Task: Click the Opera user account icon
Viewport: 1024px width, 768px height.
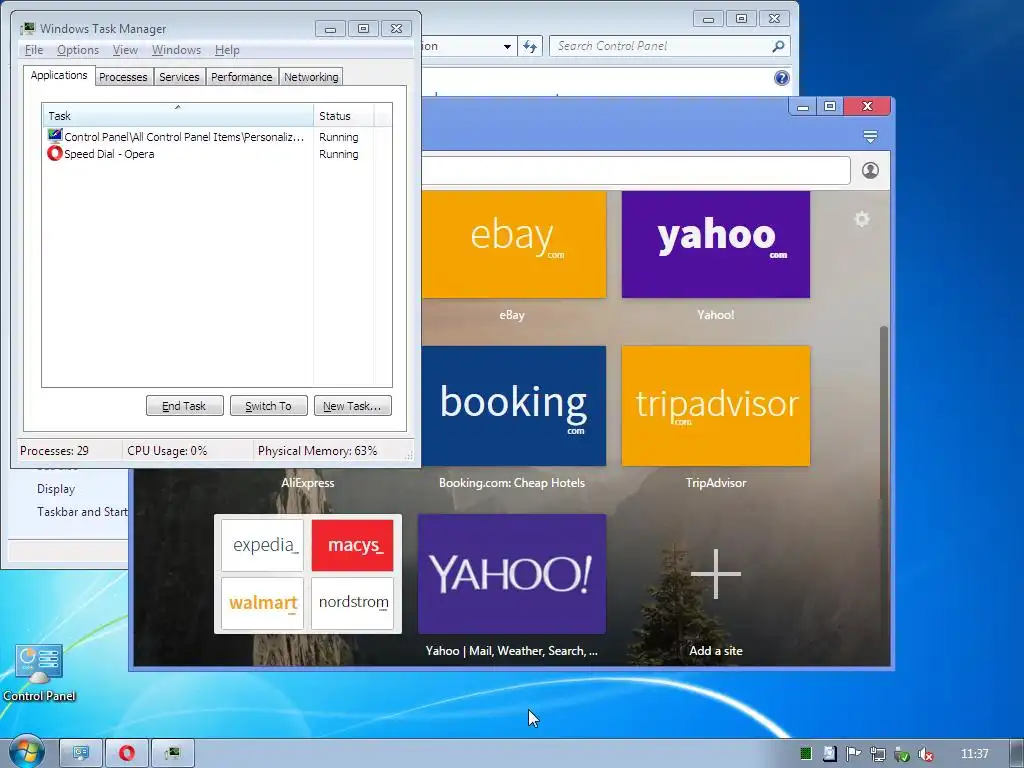Action: 870,170
